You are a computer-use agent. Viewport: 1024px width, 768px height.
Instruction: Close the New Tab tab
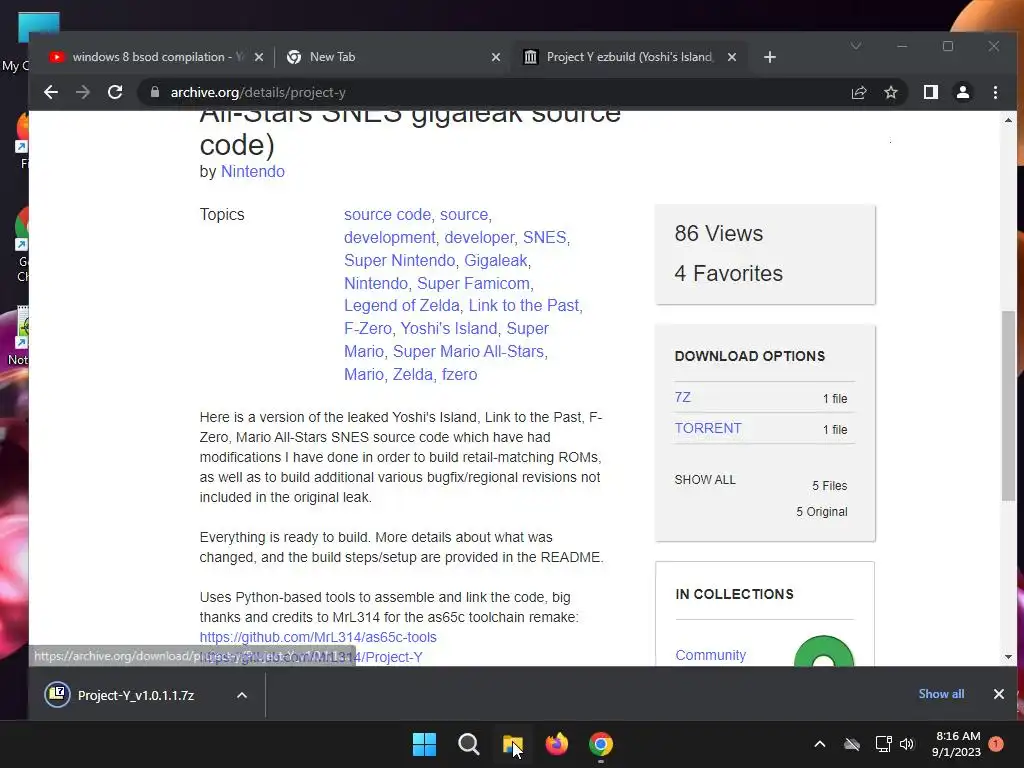click(x=496, y=57)
